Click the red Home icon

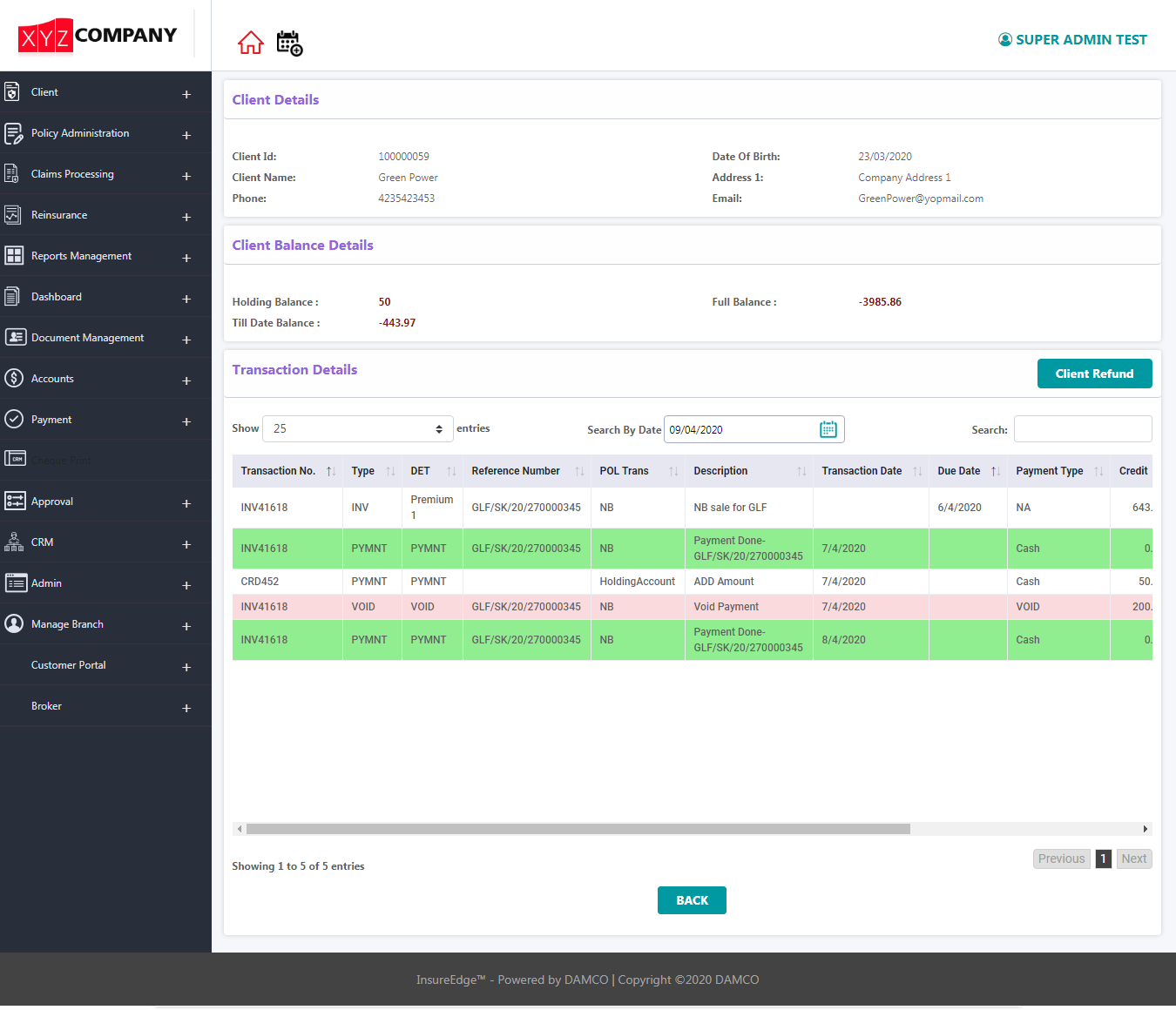click(x=251, y=43)
